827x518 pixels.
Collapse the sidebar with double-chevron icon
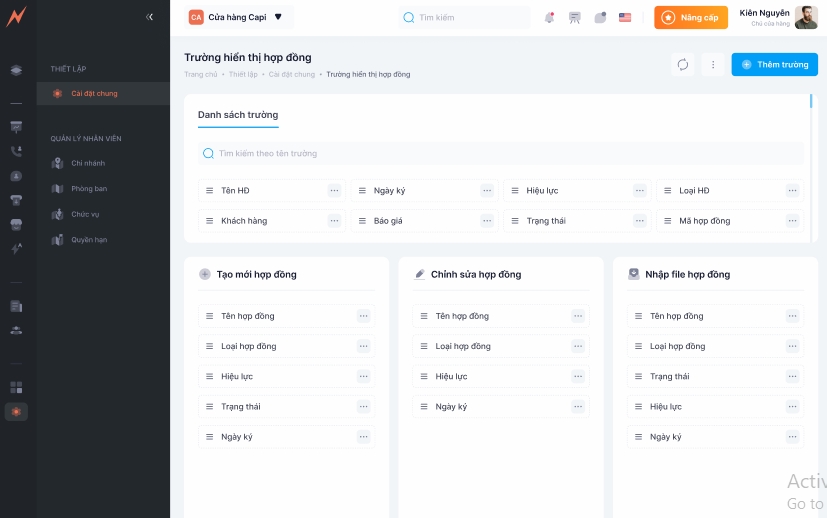click(150, 17)
